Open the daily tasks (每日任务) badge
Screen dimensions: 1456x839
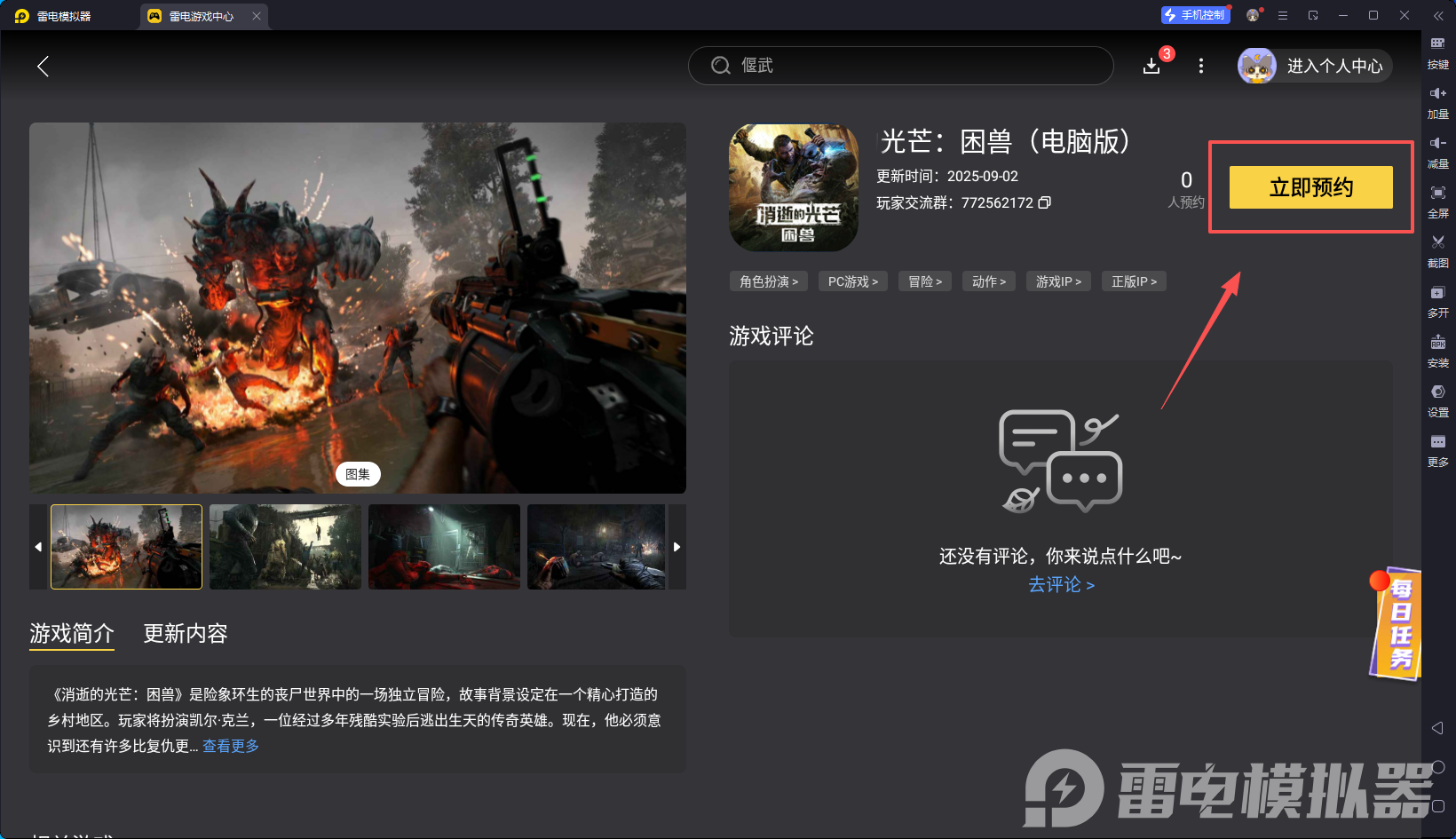point(1397,623)
